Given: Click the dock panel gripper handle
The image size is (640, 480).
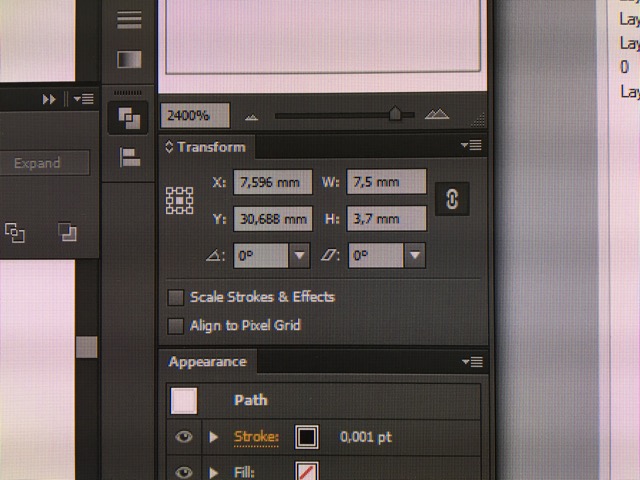Looking at the screenshot, I should (128, 93).
